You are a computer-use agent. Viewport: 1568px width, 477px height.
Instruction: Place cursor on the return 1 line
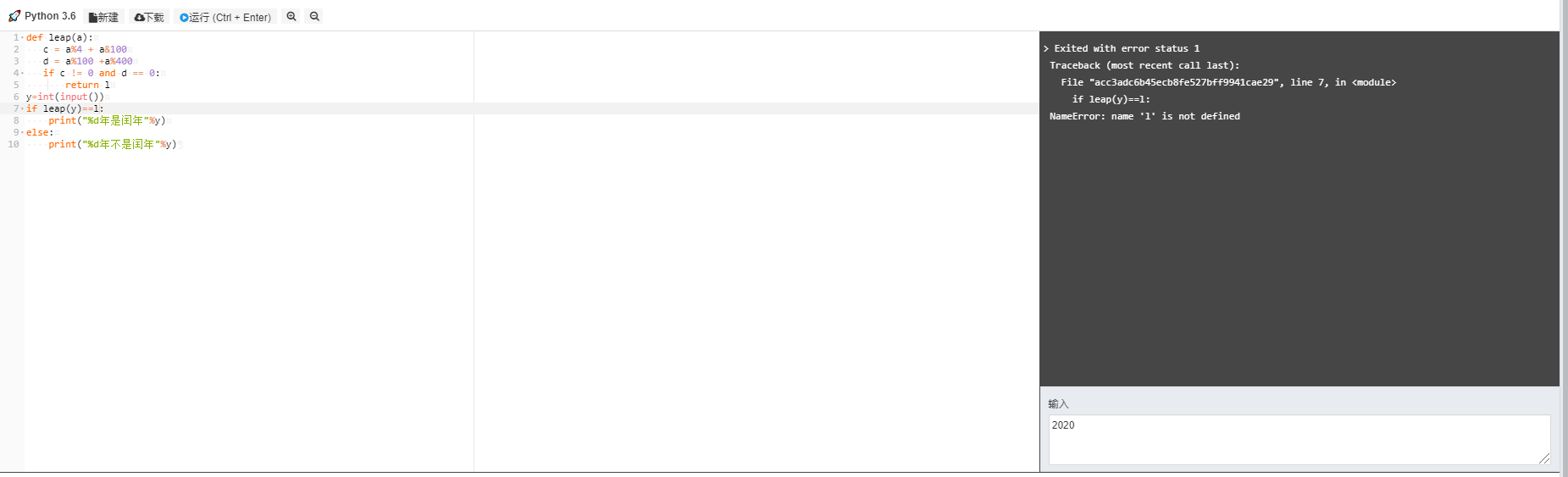(87, 86)
